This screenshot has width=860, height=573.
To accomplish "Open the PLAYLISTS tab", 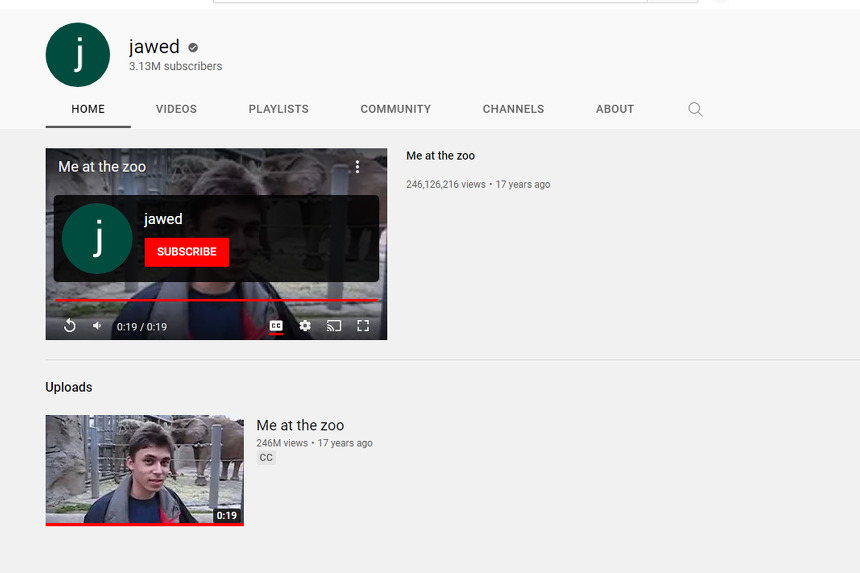I will tap(279, 109).
